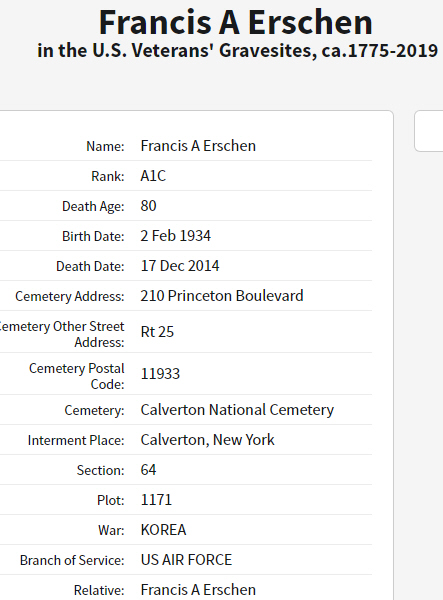Viewport: 443px width, 600px height.
Task: Select War value 'KOREA'
Action: [x=163, y=530]
